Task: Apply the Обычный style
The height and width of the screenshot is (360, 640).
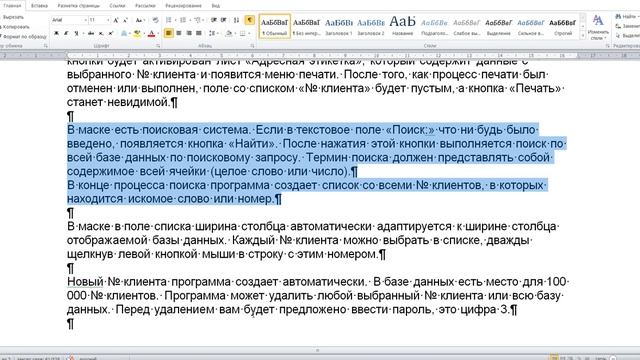Action: tap(275, 26)
